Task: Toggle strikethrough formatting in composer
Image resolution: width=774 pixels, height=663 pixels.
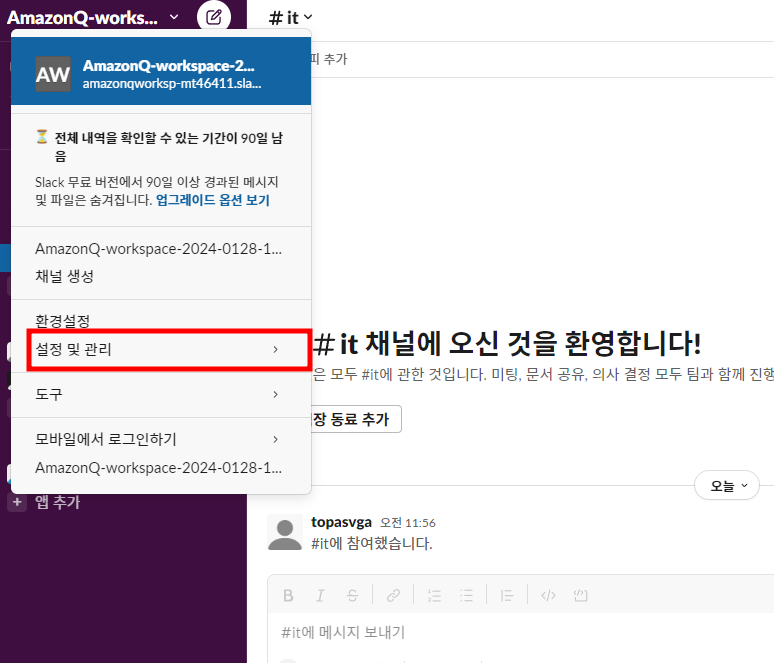Action: tap(352, 595)
